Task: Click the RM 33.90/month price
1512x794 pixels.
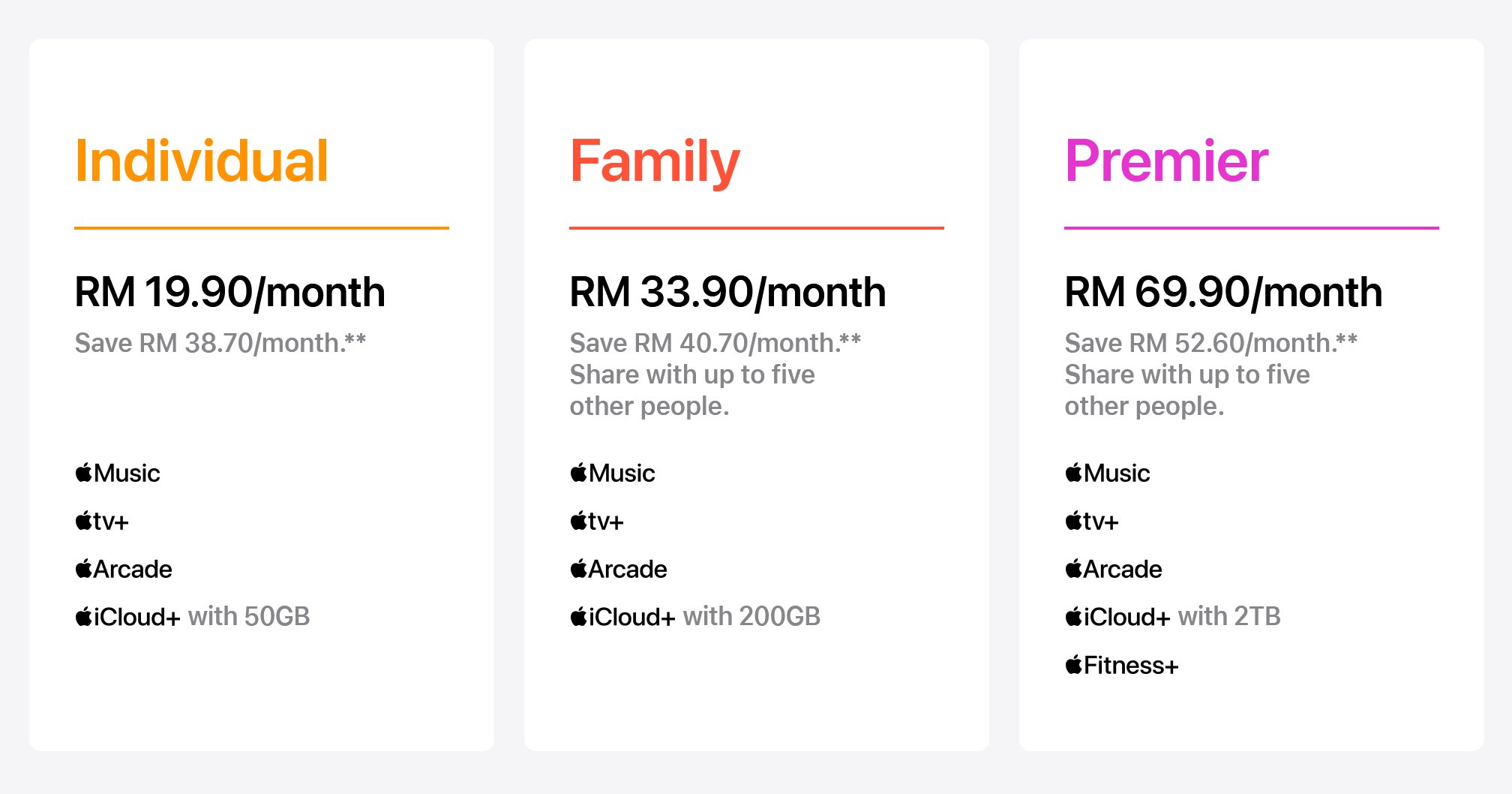Action: coord(727,292)
